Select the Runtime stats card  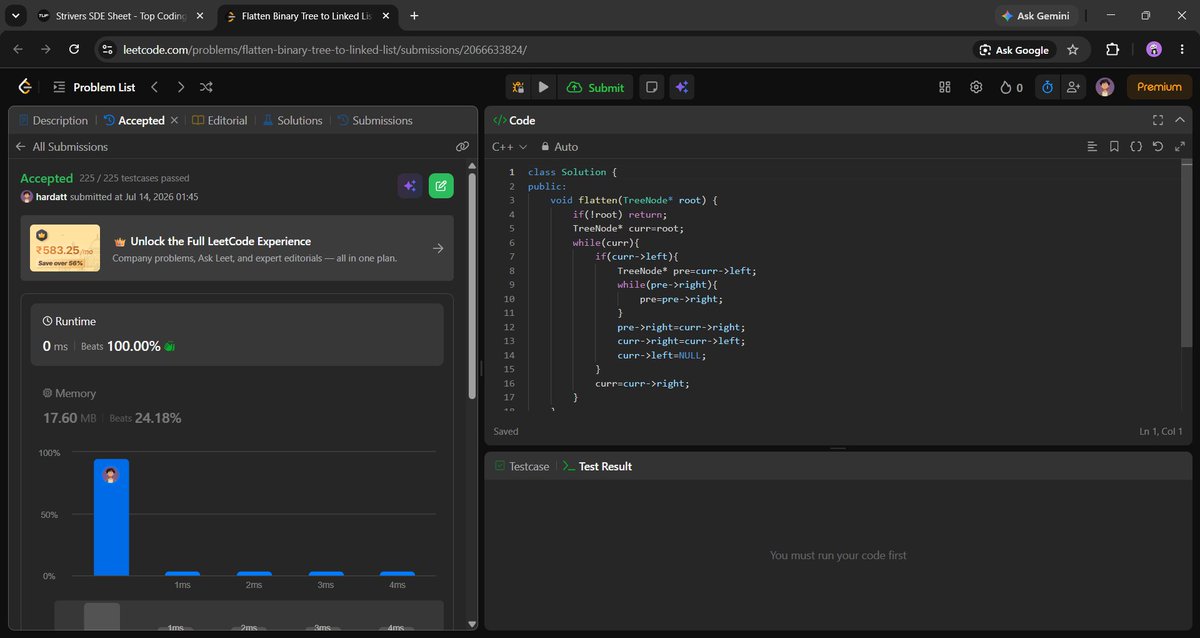237,334
